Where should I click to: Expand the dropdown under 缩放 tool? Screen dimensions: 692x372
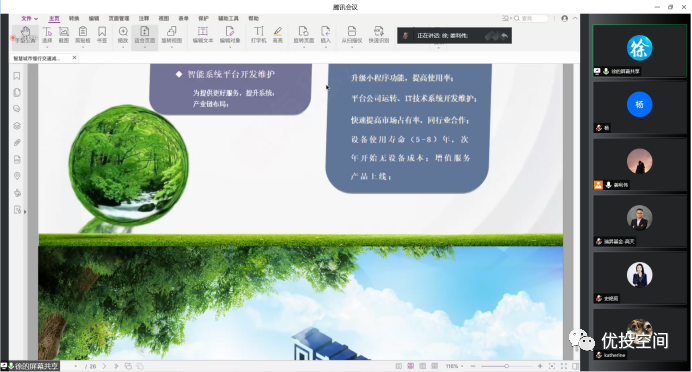point(123,46)
